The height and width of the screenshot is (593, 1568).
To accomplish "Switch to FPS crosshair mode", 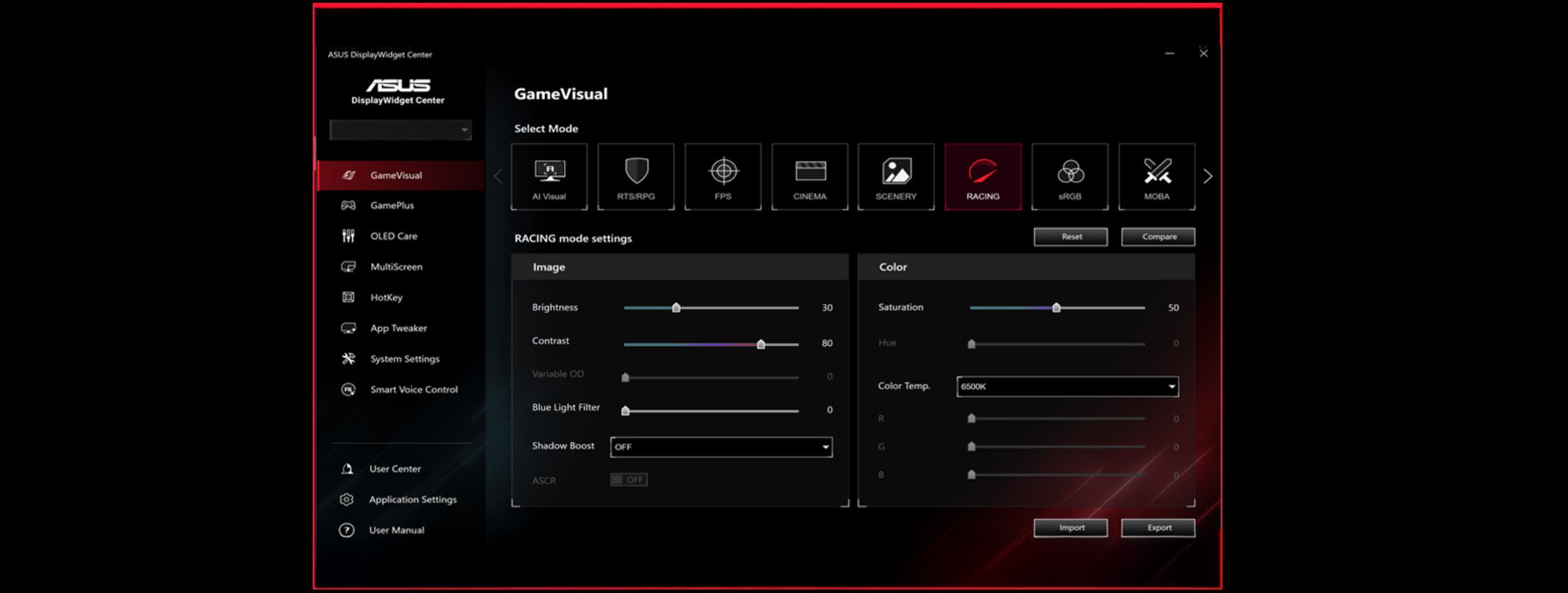I will point(723,176).
